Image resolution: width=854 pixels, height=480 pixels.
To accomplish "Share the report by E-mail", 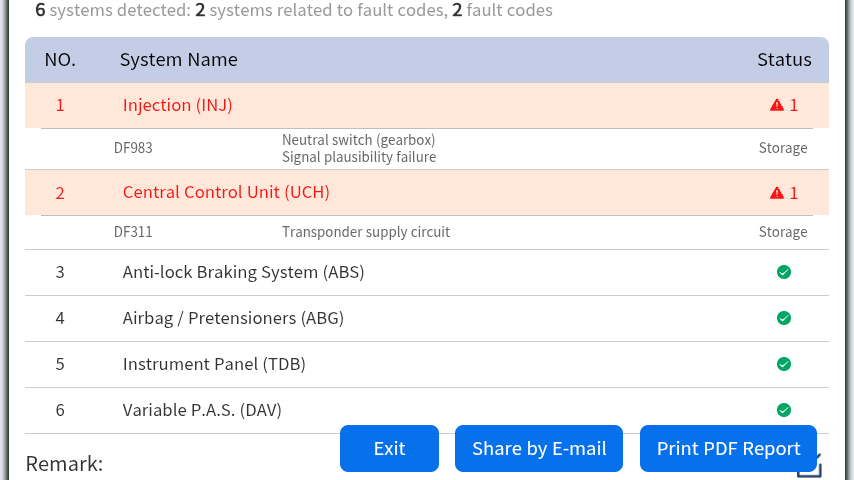I will tap(539, 448).
